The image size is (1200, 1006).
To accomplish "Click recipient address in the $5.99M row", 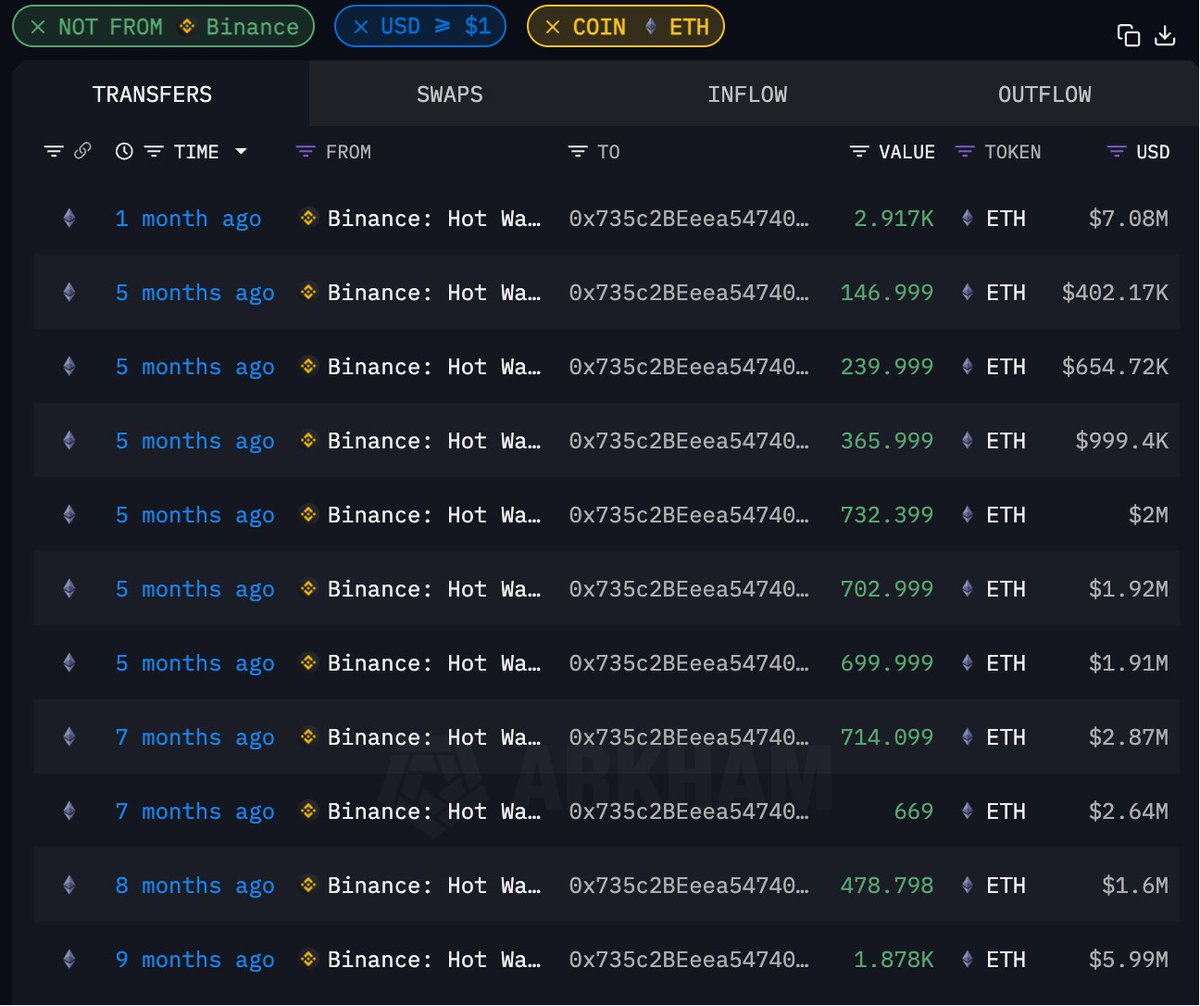I will tap(689, 959).
